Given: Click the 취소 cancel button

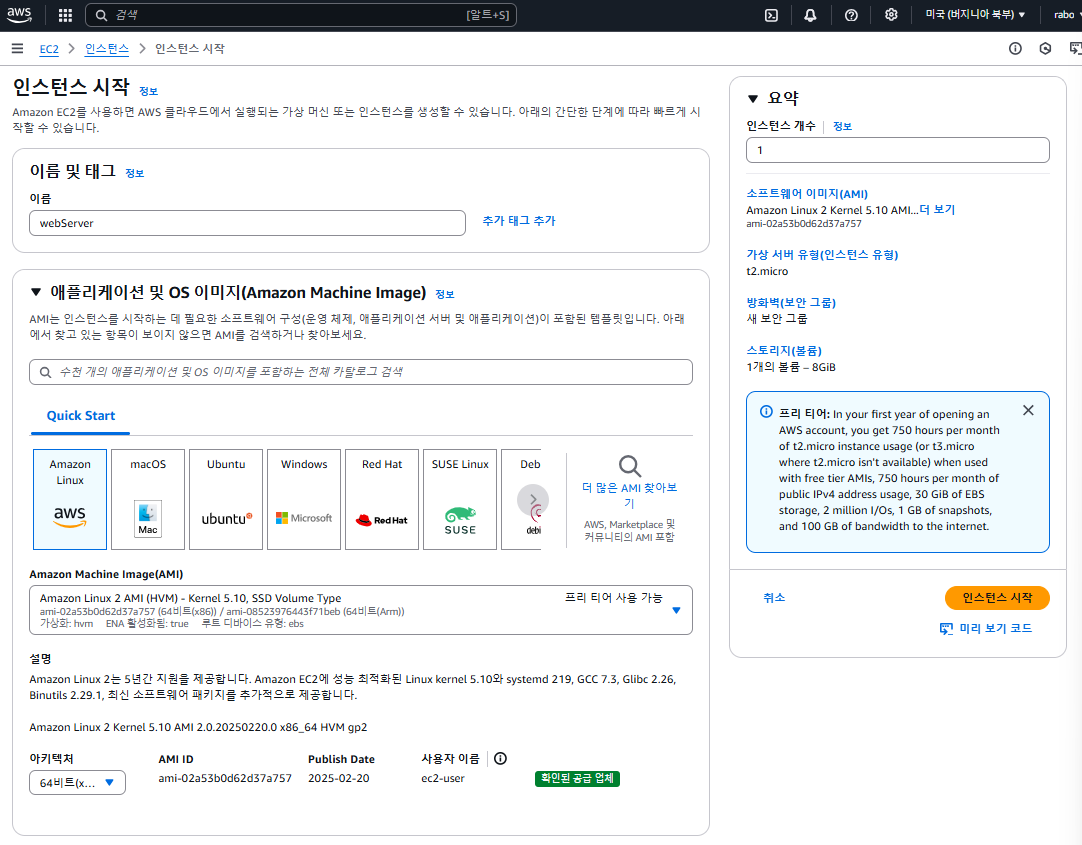Looking at the screenshot, I should click(x=774, y=597).
